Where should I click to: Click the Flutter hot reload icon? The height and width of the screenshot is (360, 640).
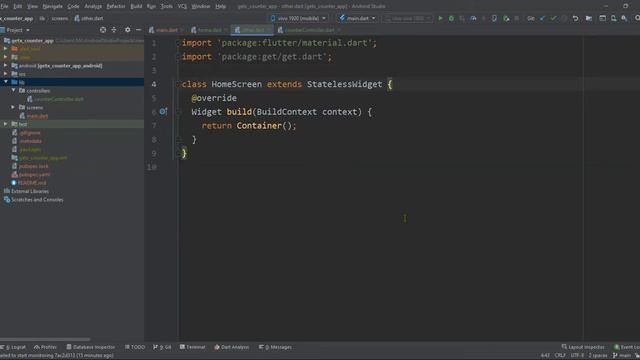coord(484,18)
